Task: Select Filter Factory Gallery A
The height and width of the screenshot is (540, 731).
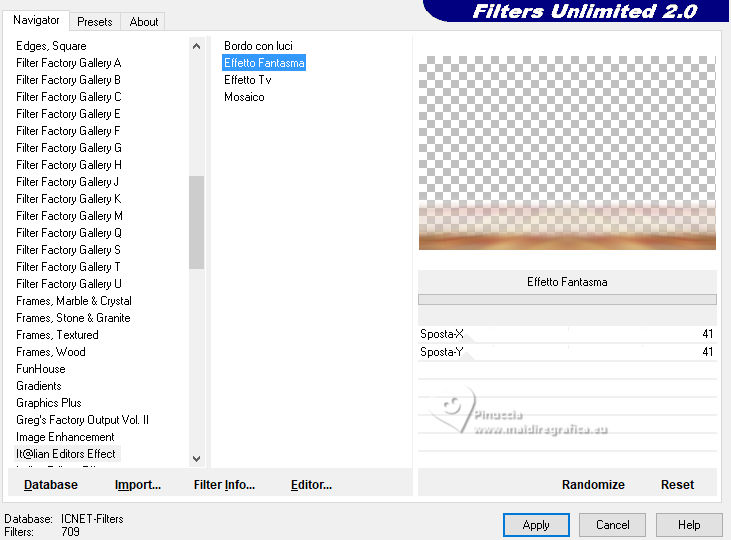Action: (x=69, y=63)
